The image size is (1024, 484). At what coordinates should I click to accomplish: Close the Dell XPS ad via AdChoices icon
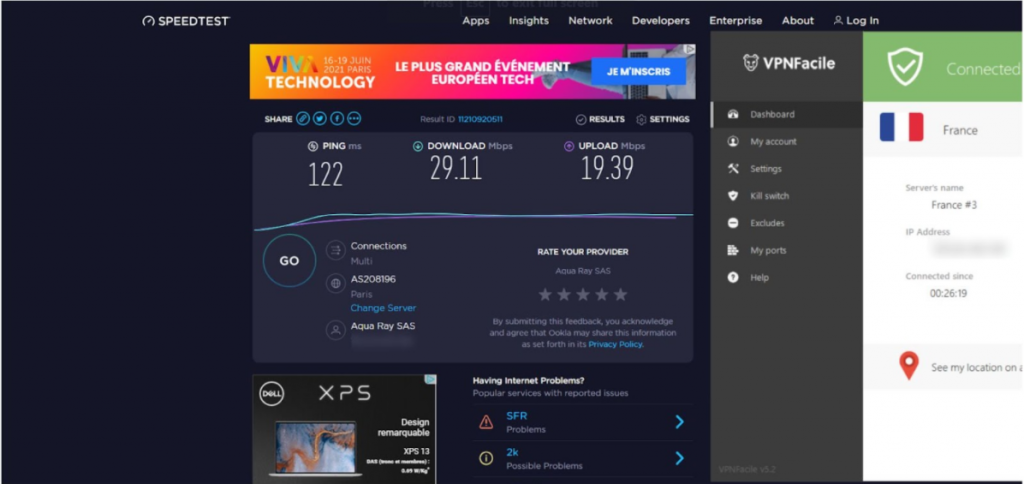click(x=430, y=379)
